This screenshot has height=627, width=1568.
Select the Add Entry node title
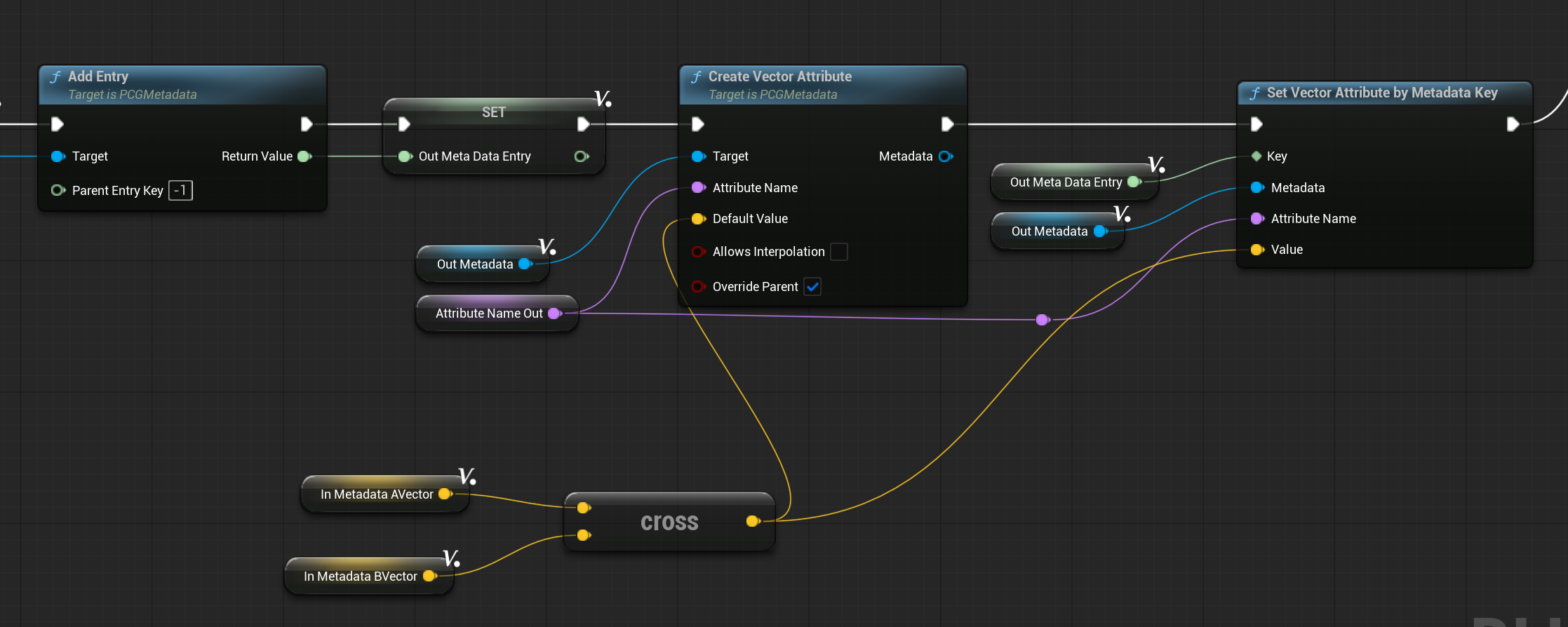[x=98, y=76]
